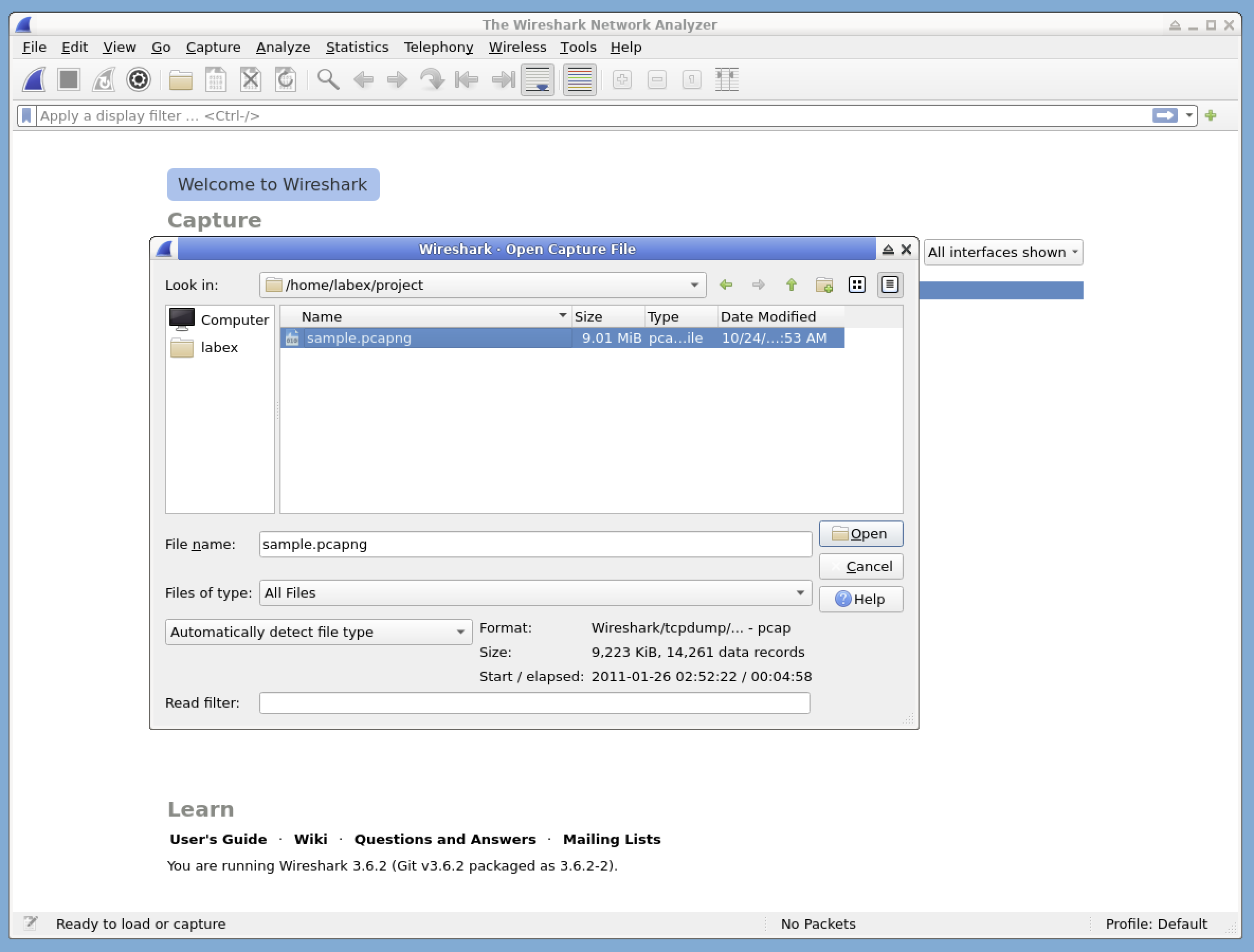Find a packet magnifier icon
This screenshot has height=952, width=1254.
[x=328, y=79]
